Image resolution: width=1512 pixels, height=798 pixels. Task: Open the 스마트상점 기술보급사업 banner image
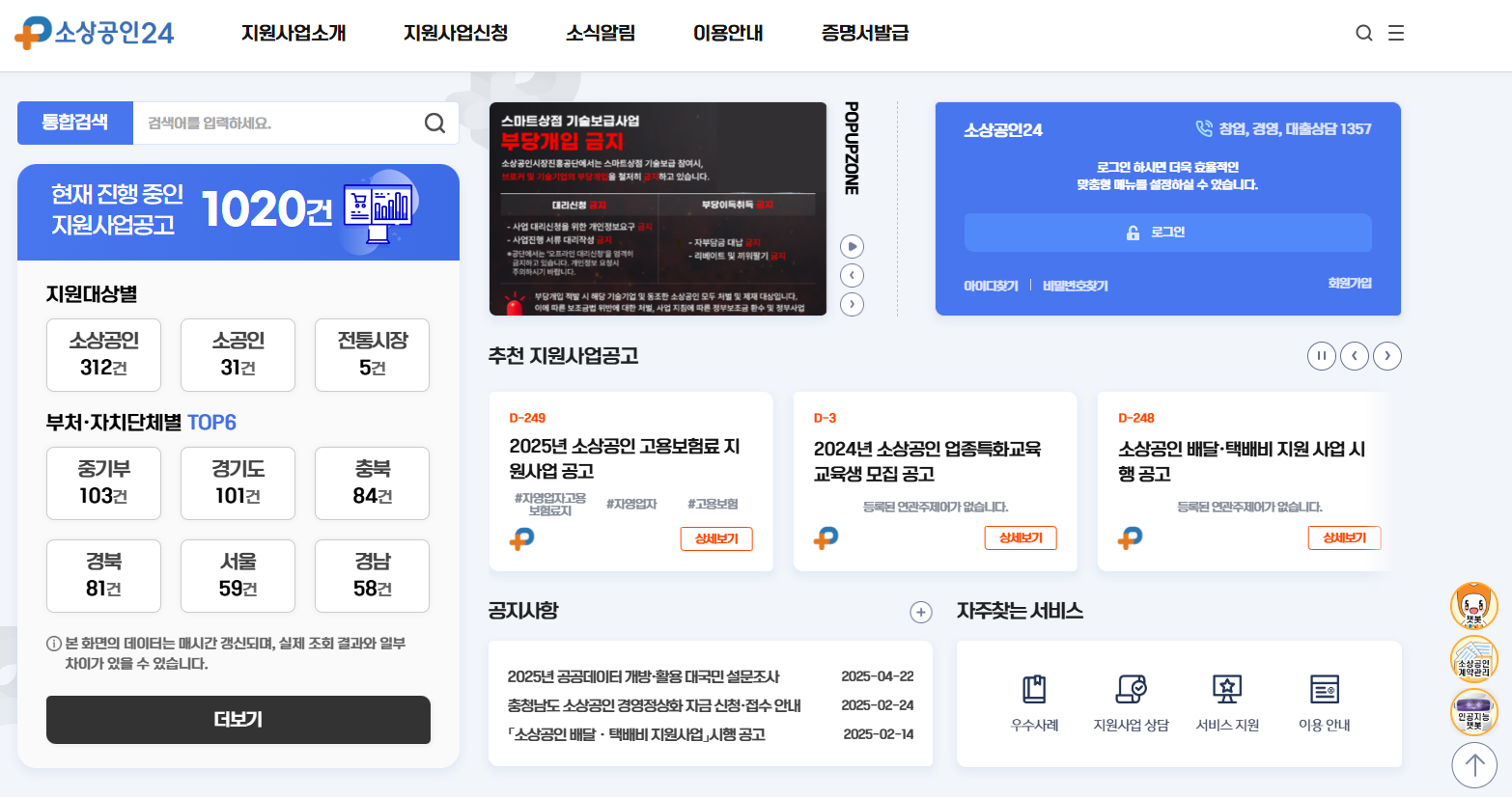point(658,208)
